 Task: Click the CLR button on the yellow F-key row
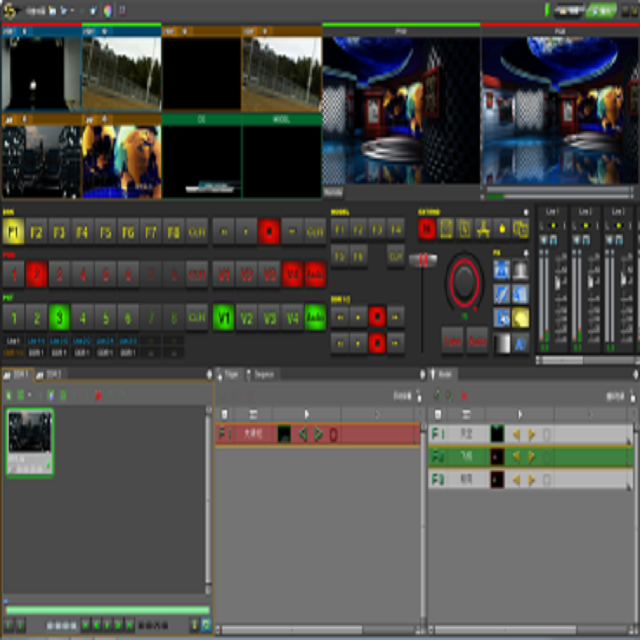tap(197, 231)
